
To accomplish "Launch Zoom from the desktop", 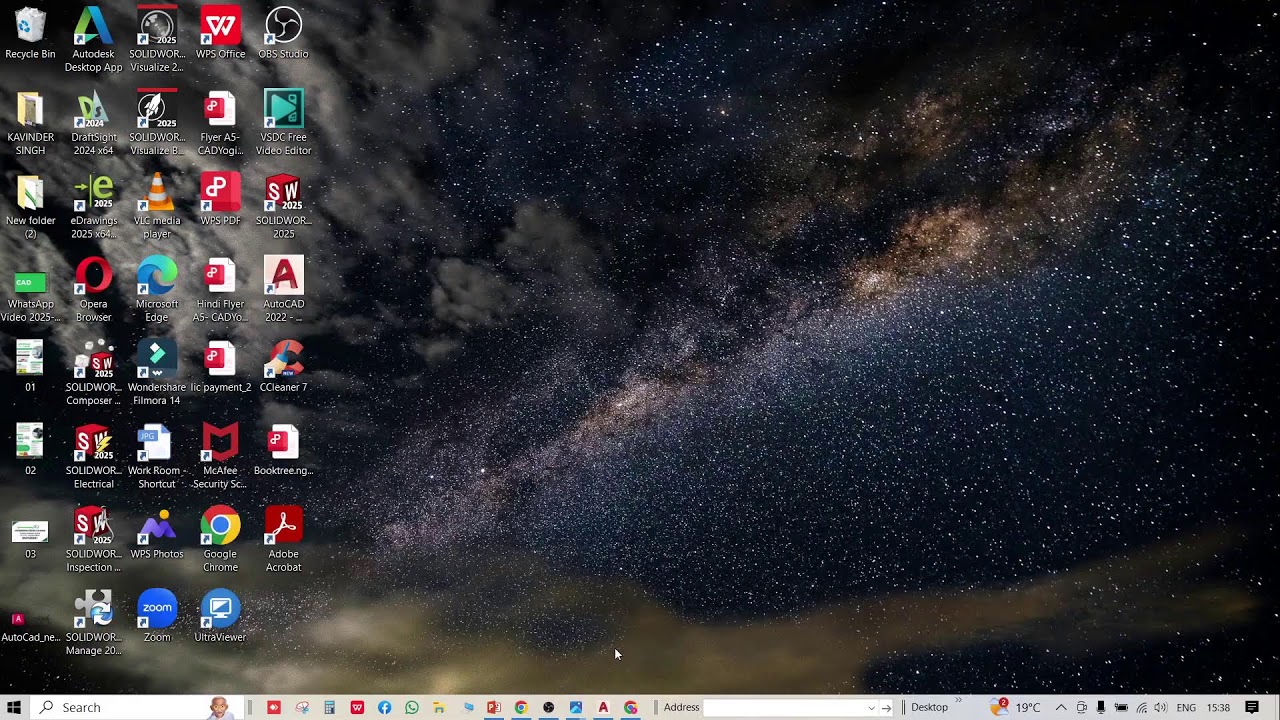I will (x=157, y=617).
